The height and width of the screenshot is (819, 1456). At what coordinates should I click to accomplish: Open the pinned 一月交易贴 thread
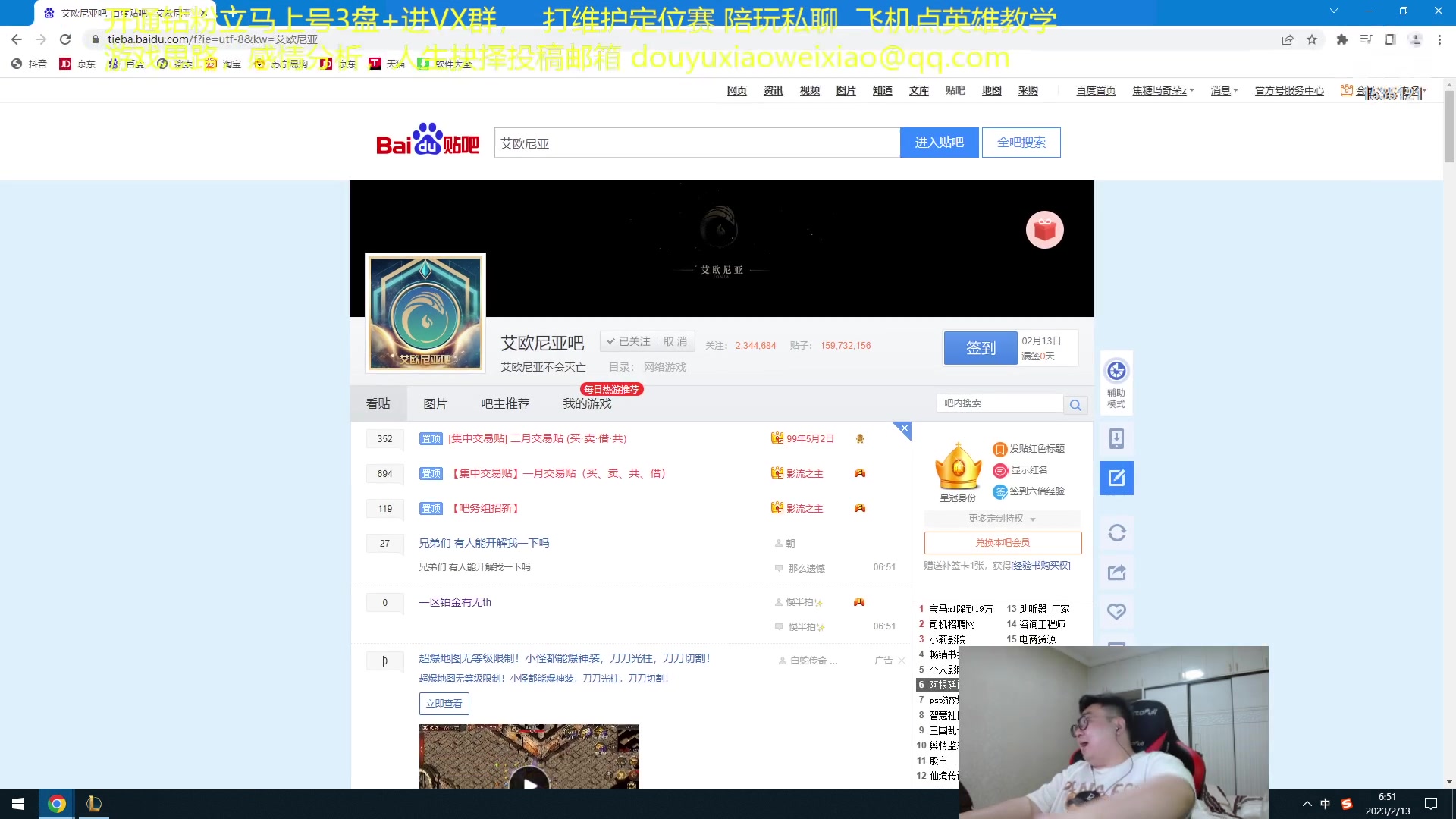pyautogui.click(x=558, y=473)
